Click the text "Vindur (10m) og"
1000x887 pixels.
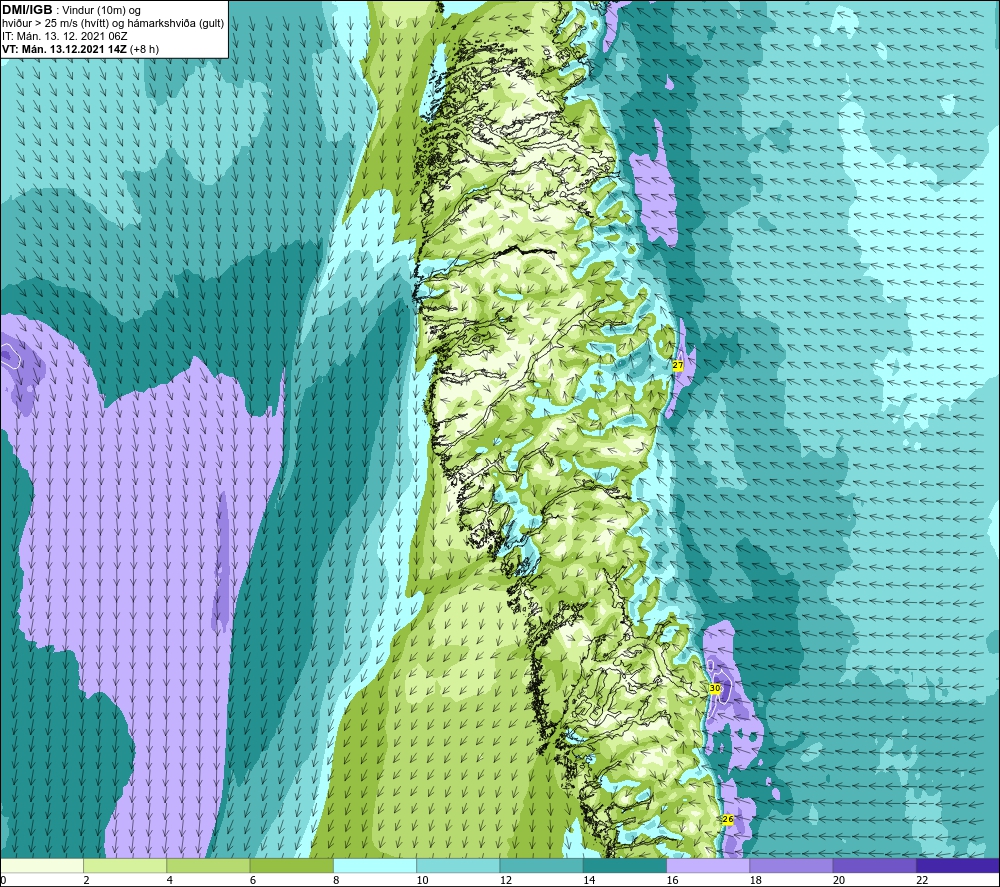click(101, 11)
